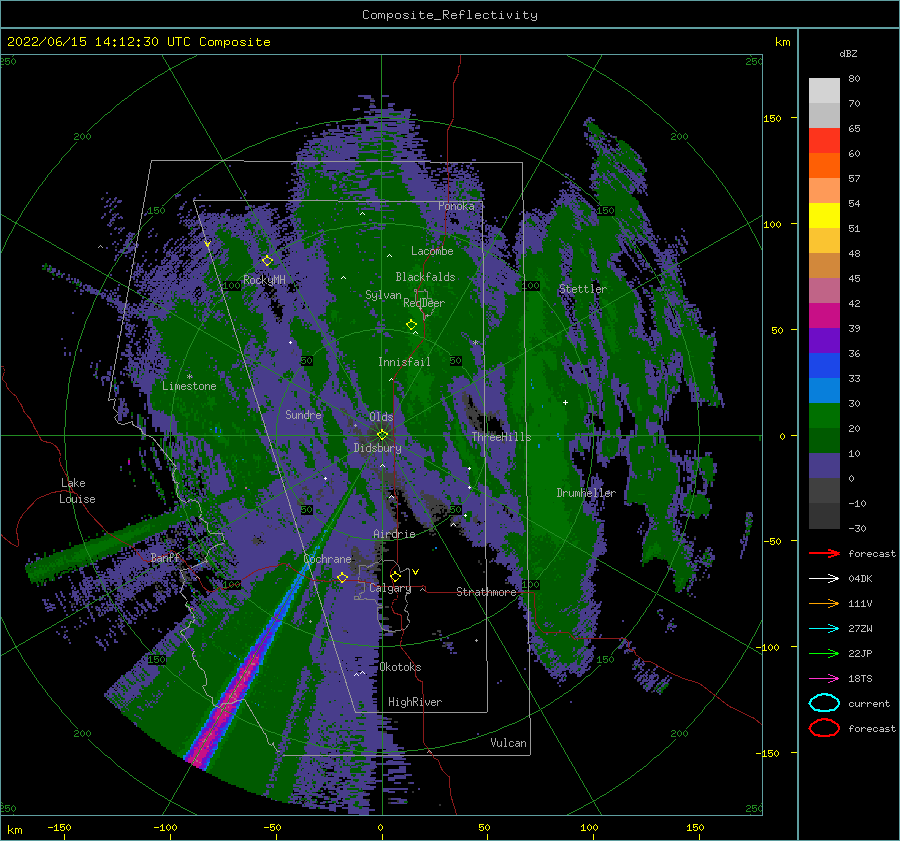
Task: Click the yellow diamond marker above Calgary
Action: [395, 576]
